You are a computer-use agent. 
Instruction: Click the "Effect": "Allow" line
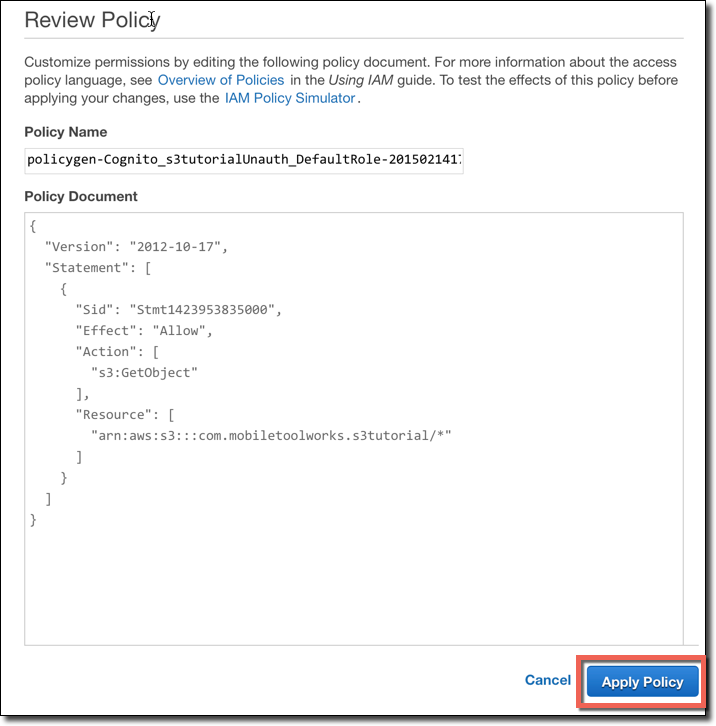click(144, 331)
